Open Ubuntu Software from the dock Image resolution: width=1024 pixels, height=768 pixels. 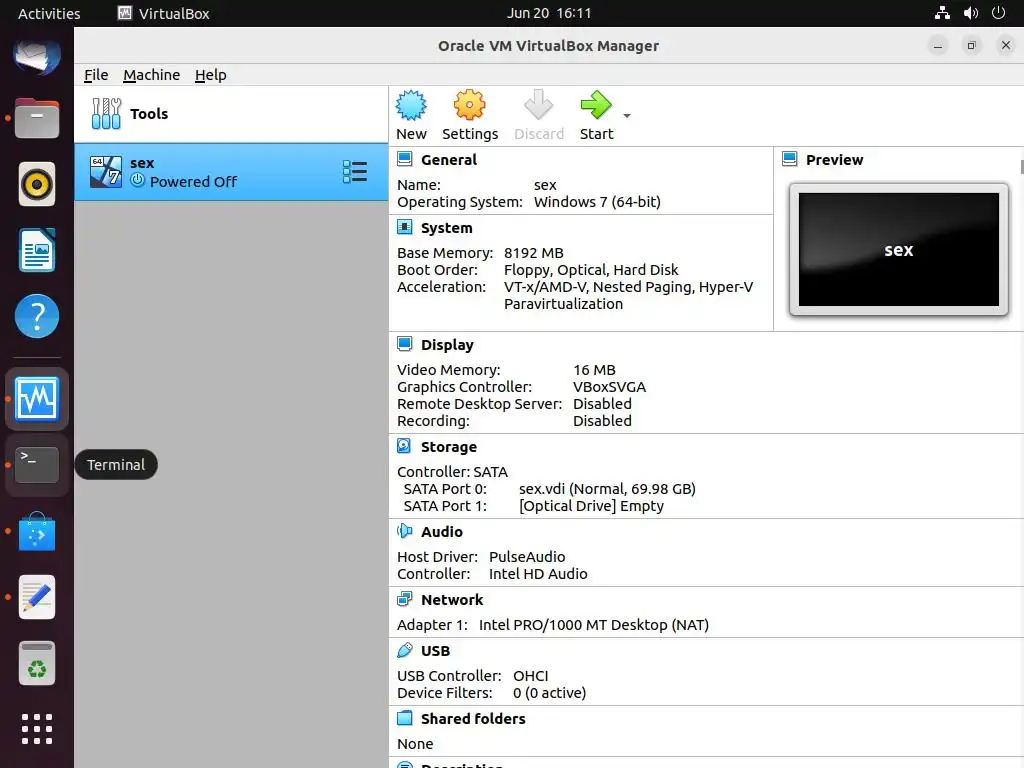pos(37,532)
